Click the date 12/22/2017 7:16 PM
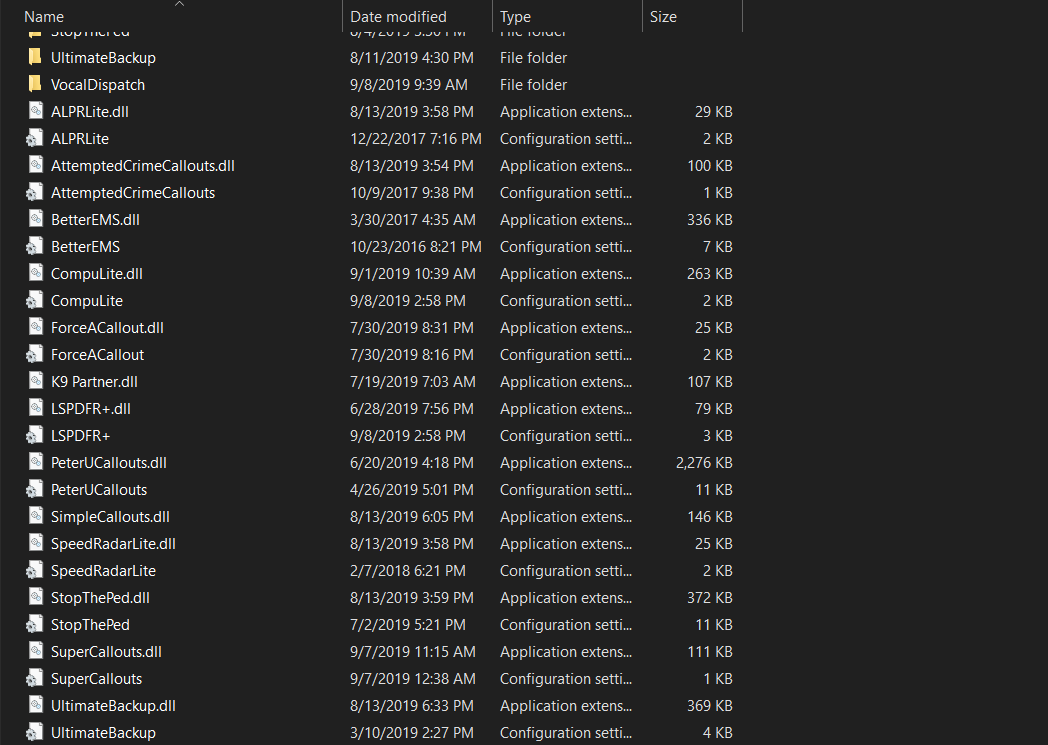 [415, 139]
